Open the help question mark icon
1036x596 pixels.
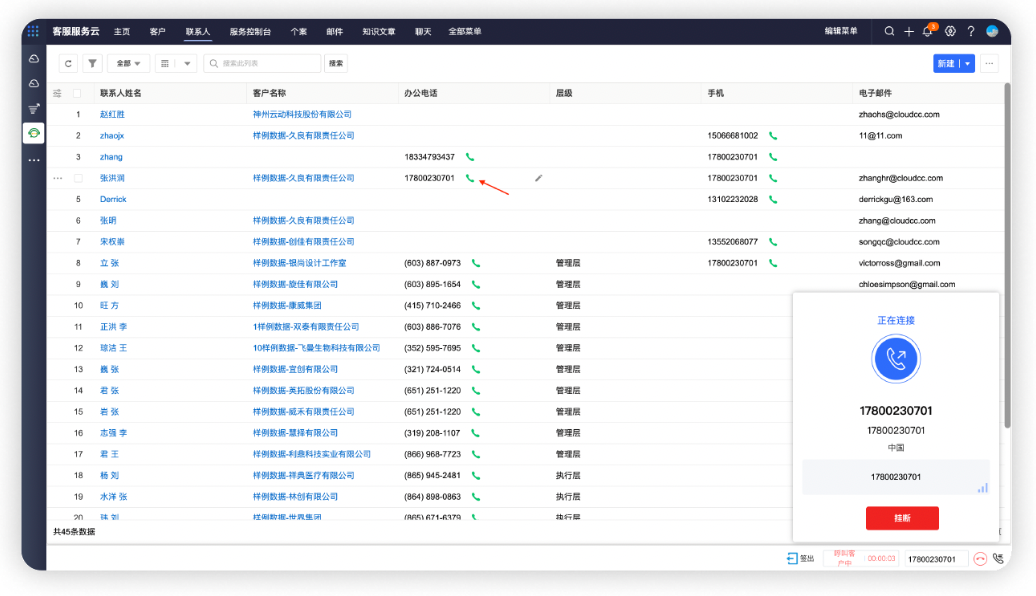970,31
